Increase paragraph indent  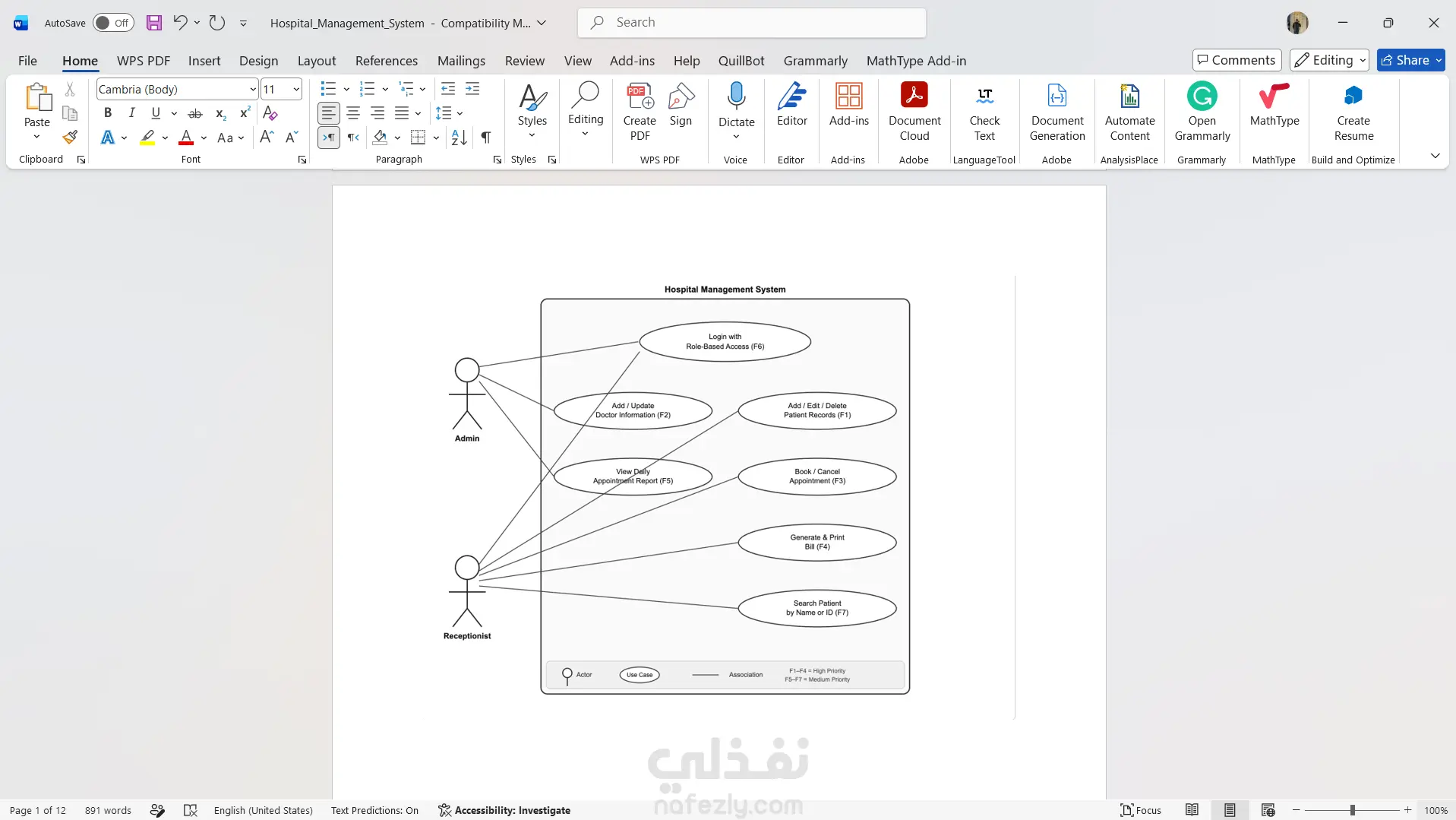pyautogui.click(x=472, y=89)
